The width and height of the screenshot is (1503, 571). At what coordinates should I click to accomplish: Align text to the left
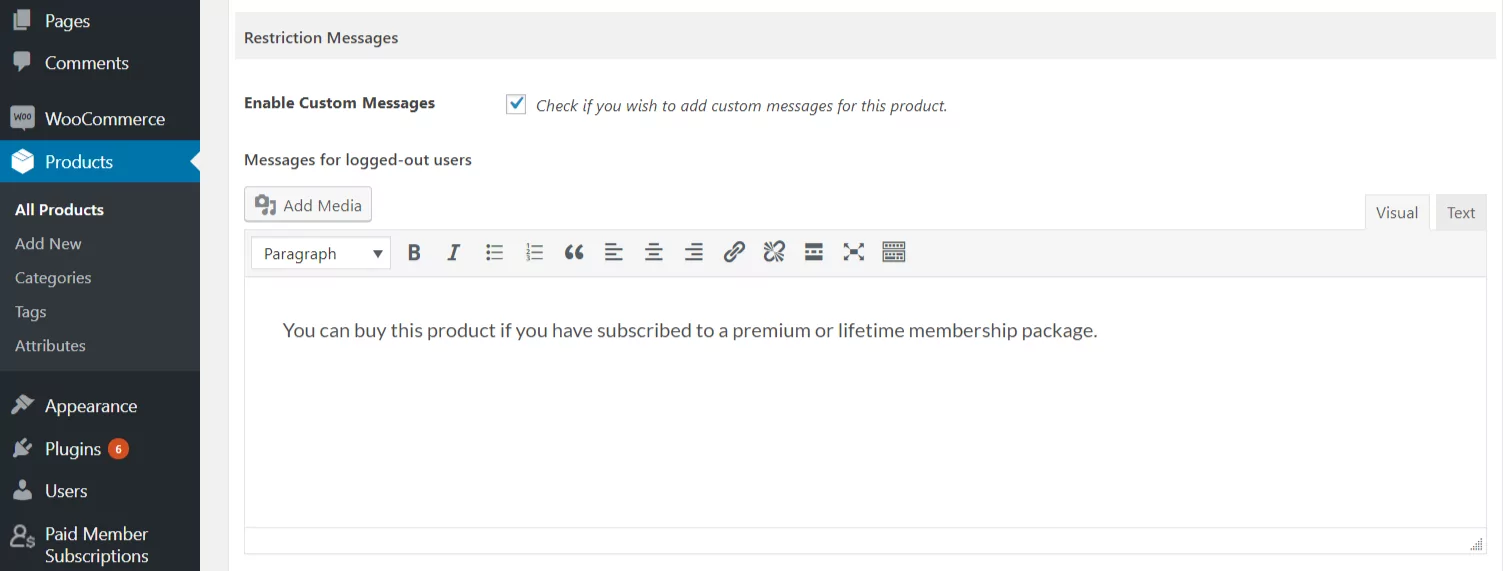coord(614,253)
